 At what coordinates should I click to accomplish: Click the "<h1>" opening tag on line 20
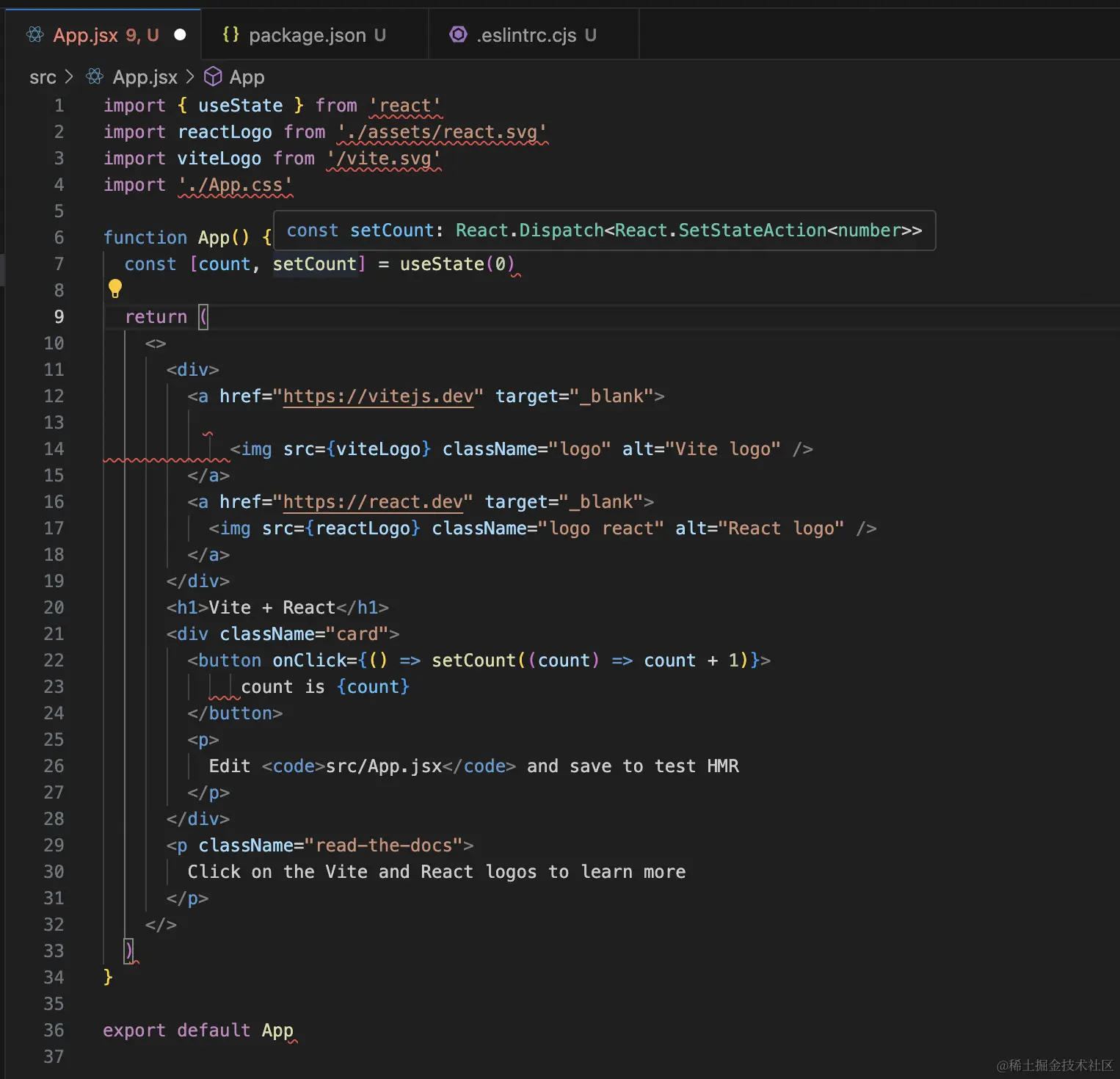coord(188,608)
